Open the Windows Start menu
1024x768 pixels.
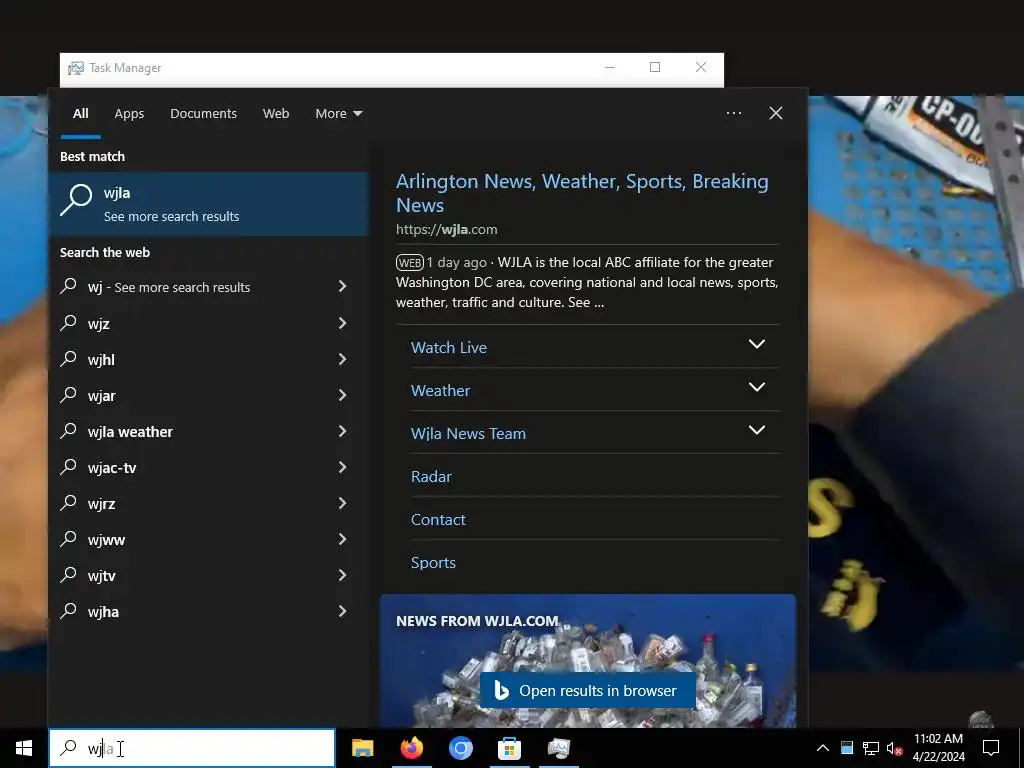24,748
